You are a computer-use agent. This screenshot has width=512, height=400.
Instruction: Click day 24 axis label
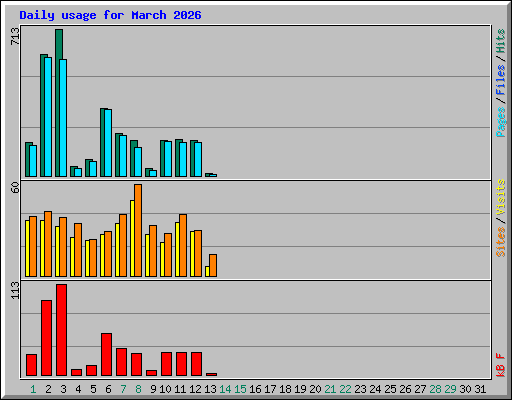[375, 389]
